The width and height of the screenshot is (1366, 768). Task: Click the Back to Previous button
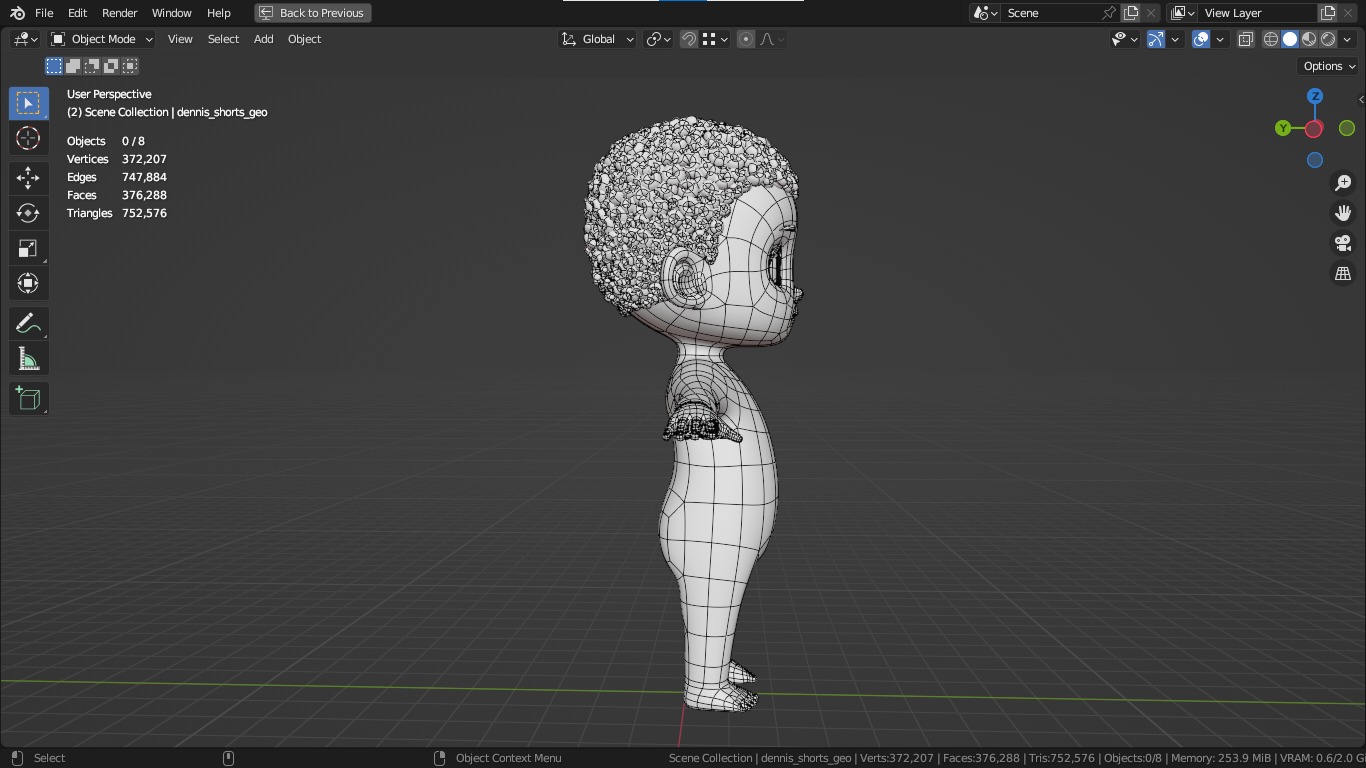point(313,13)
